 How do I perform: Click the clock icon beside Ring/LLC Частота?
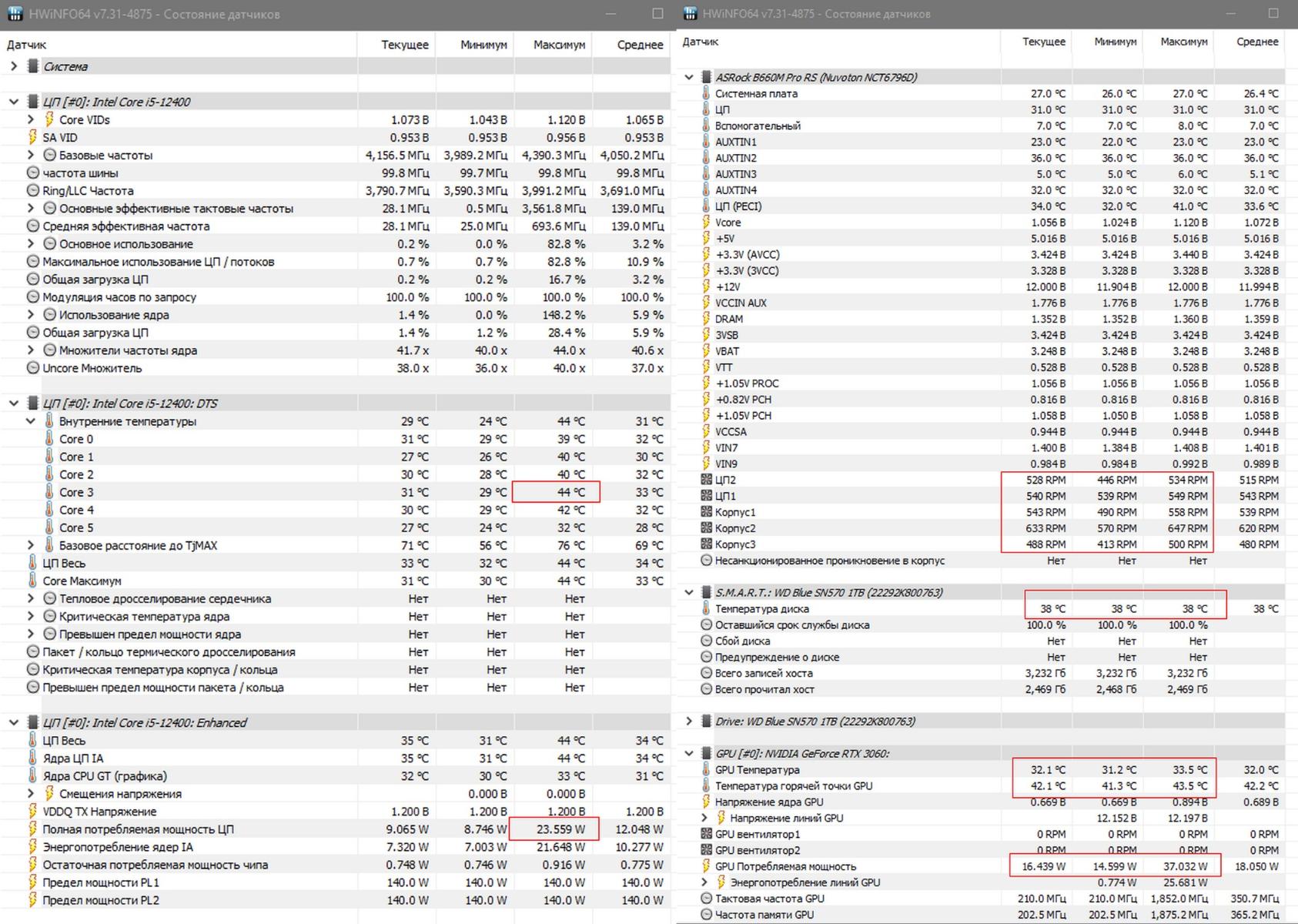[33, 191]
